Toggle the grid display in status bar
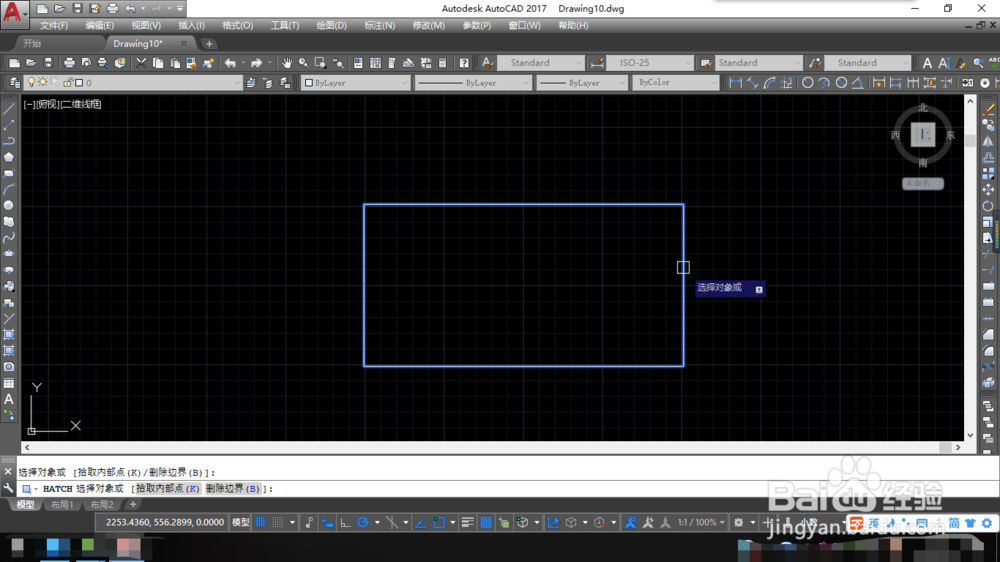Viewport: 1000px width, 562px height. click(260, 522)
